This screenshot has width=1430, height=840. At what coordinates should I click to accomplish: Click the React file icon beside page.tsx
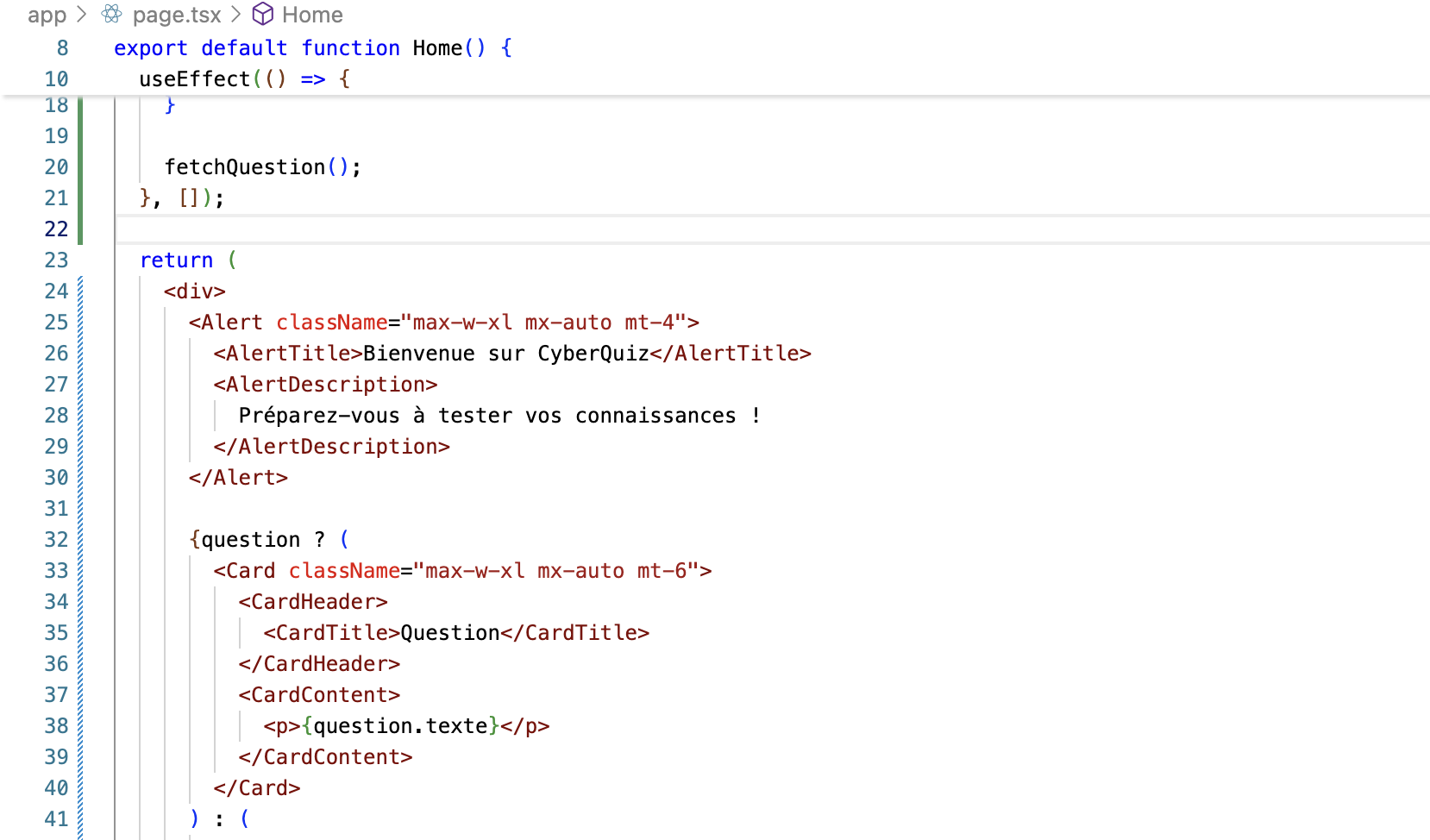tap(111, 15)
